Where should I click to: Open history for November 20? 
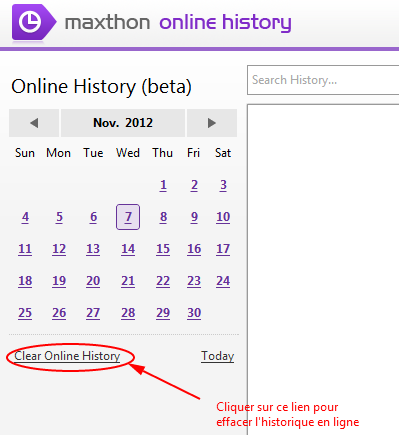pos(93,281)
